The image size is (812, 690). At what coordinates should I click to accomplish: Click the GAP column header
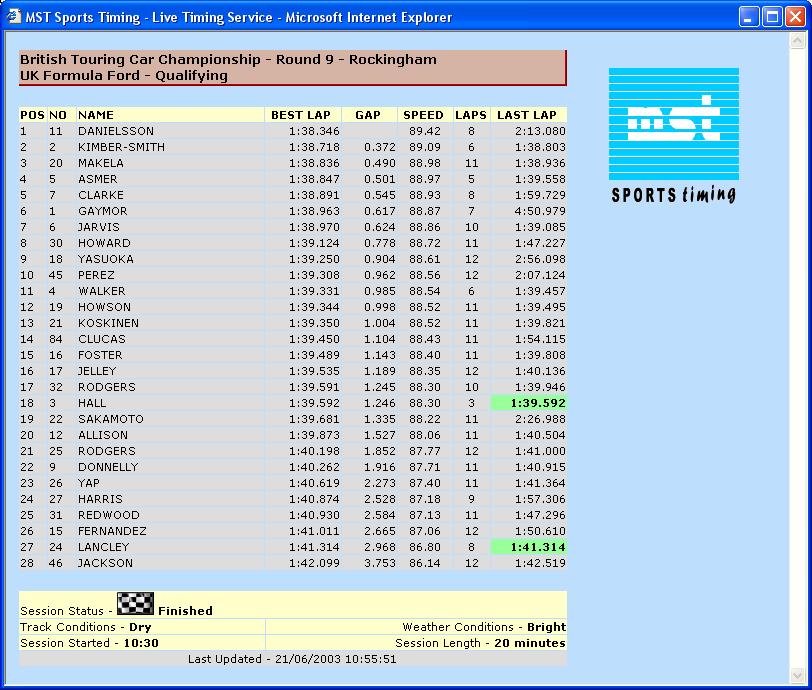click(x=368, y=115)
